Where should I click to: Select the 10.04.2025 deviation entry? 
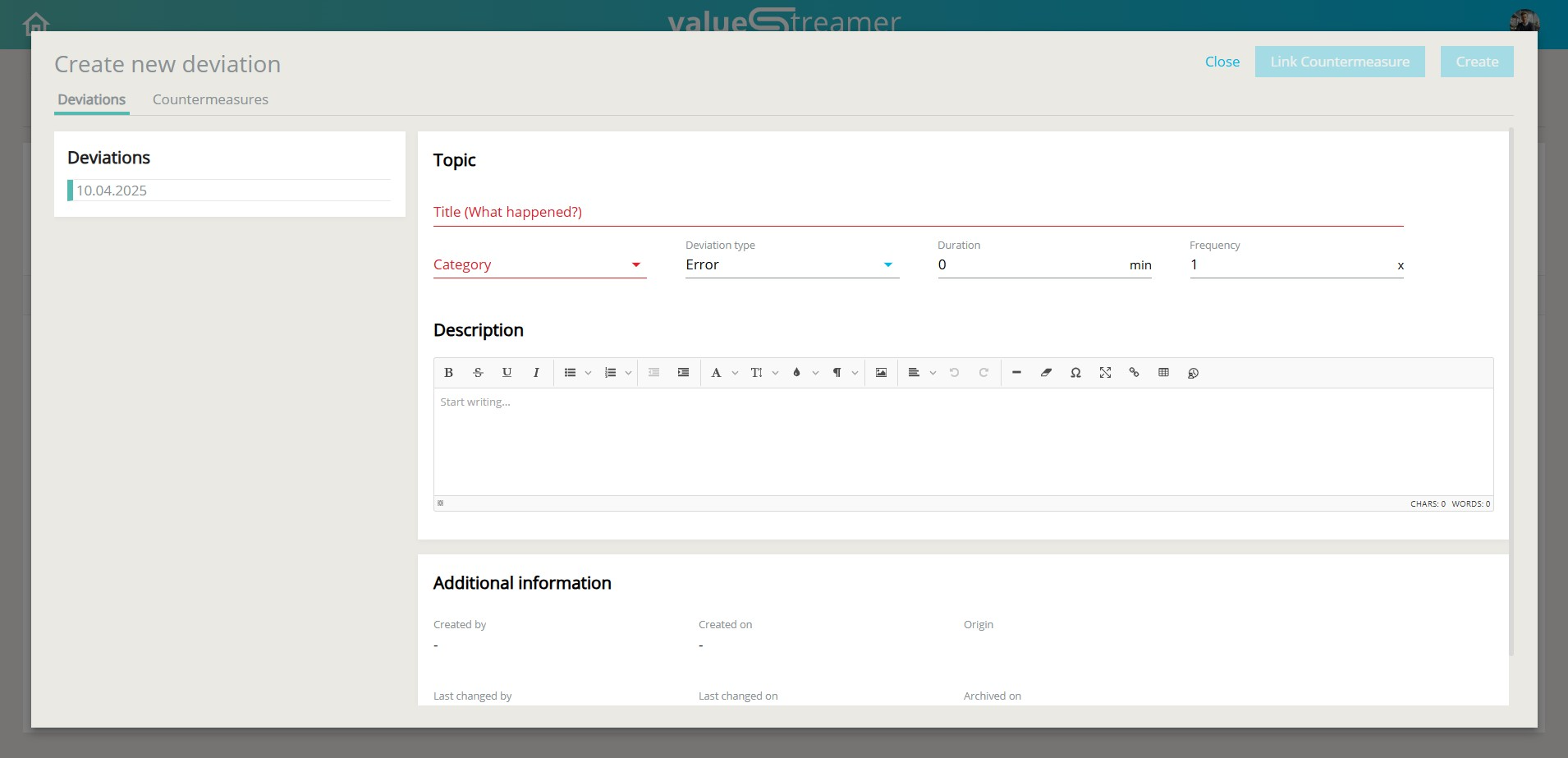(229, 191)
